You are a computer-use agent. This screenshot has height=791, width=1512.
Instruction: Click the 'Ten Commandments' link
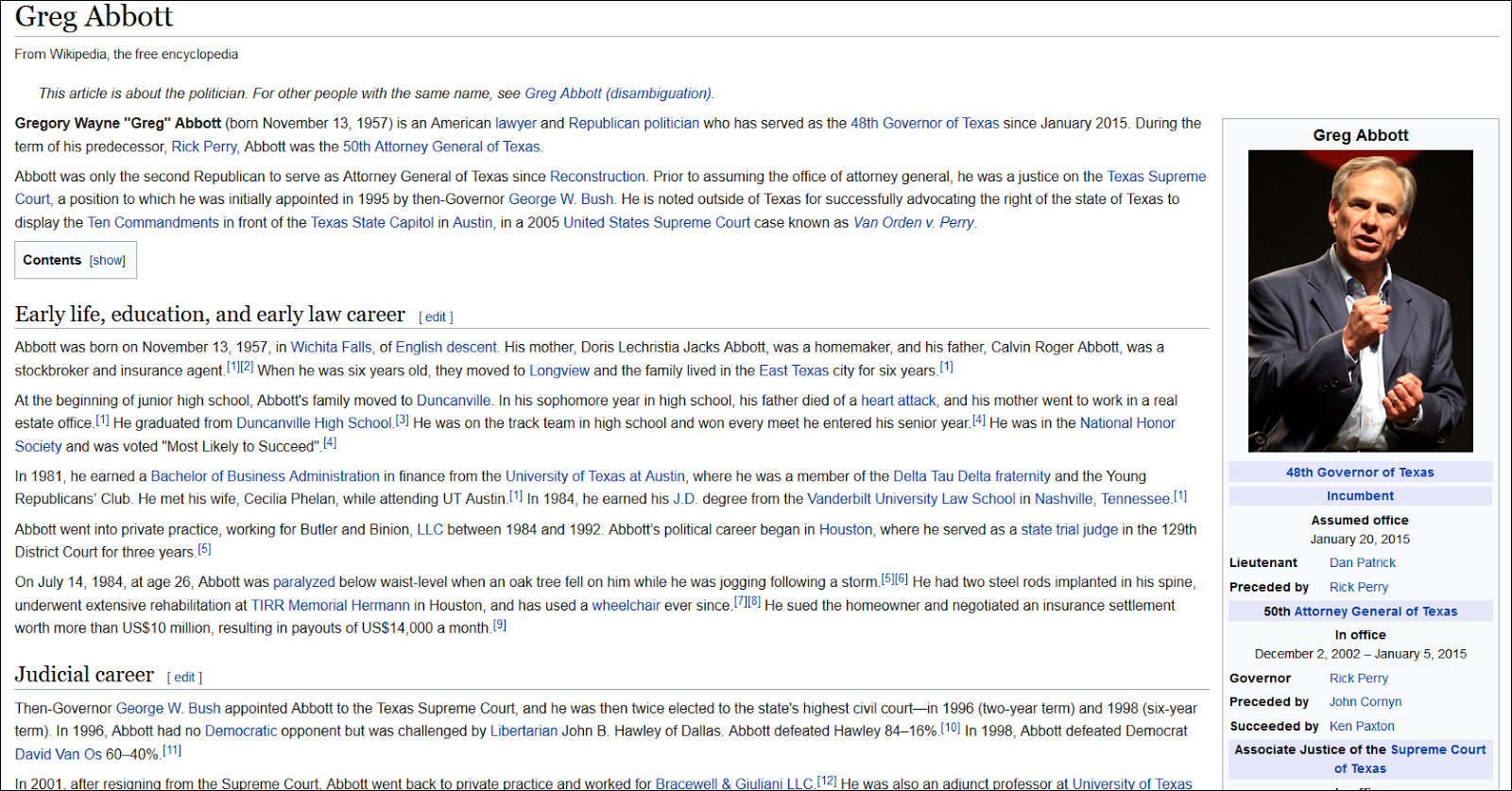pyautogui.click(x=153, y=223)
